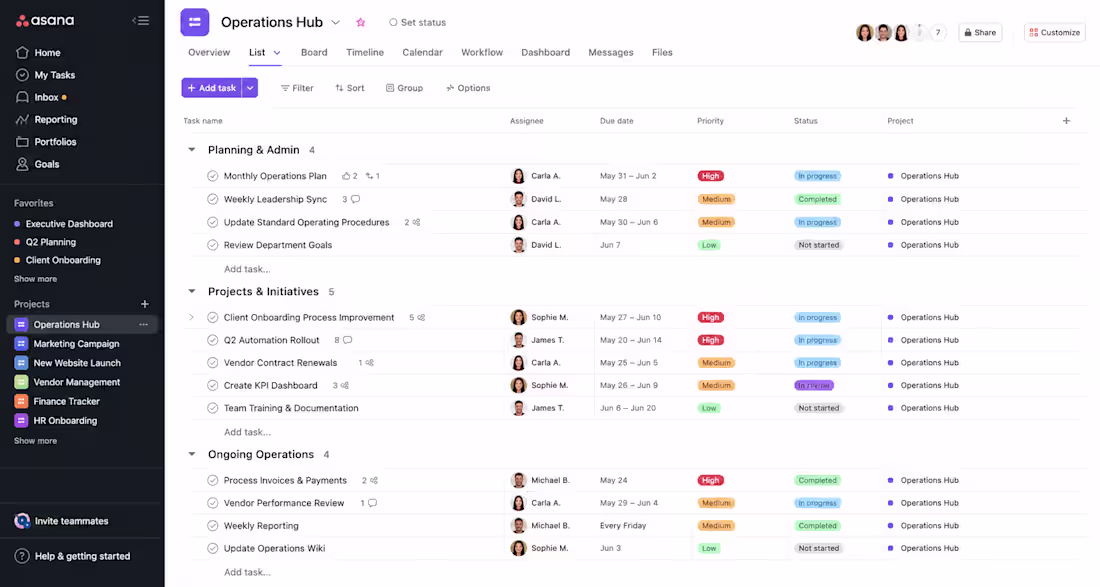This screenshot has height=587, width=1100.
Task: Open the subtask icon on Update Standard Operating Procedures
Action: pyautogui.click(x=416, y=222)
